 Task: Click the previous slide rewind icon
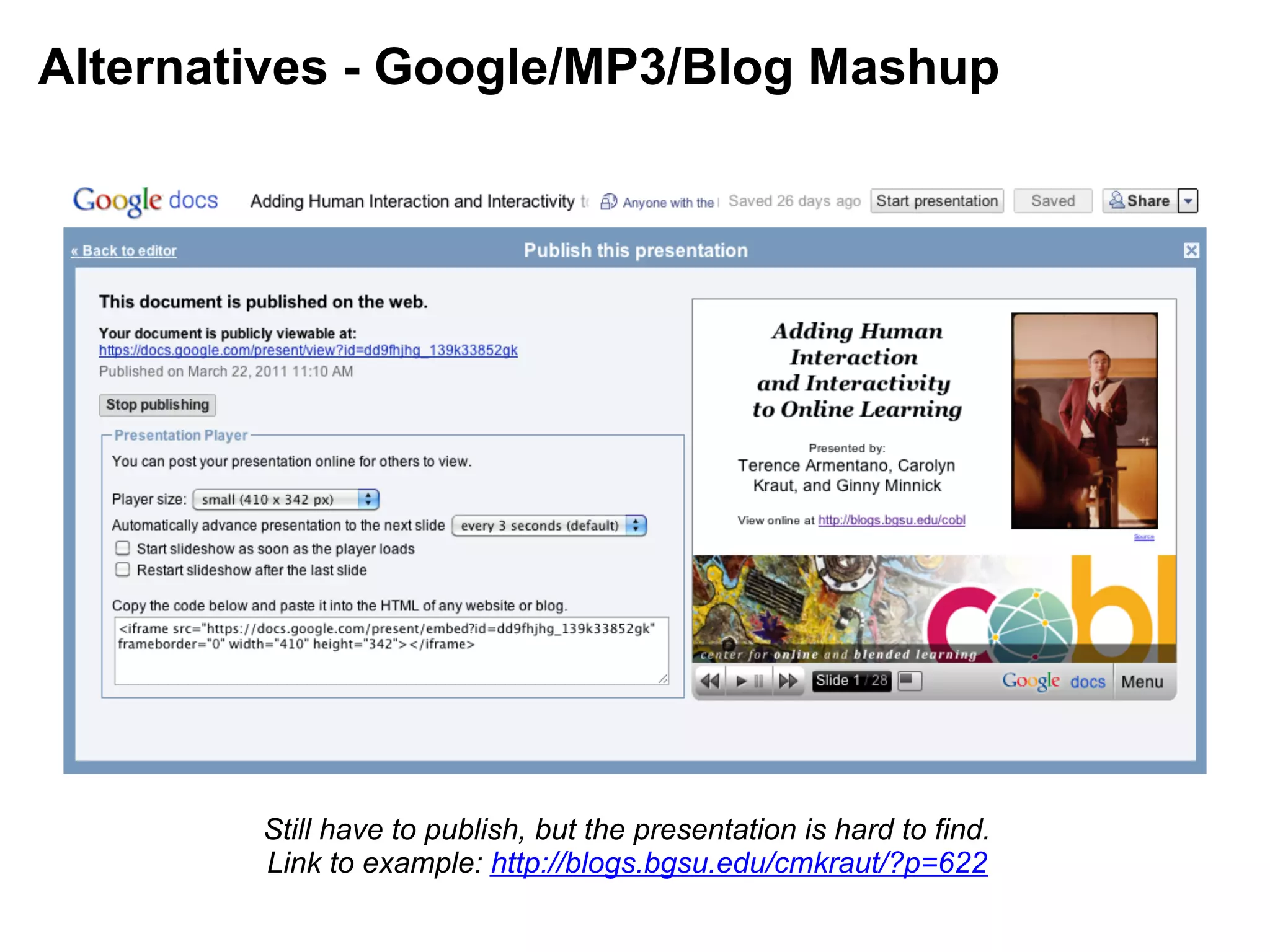[710, 681]
